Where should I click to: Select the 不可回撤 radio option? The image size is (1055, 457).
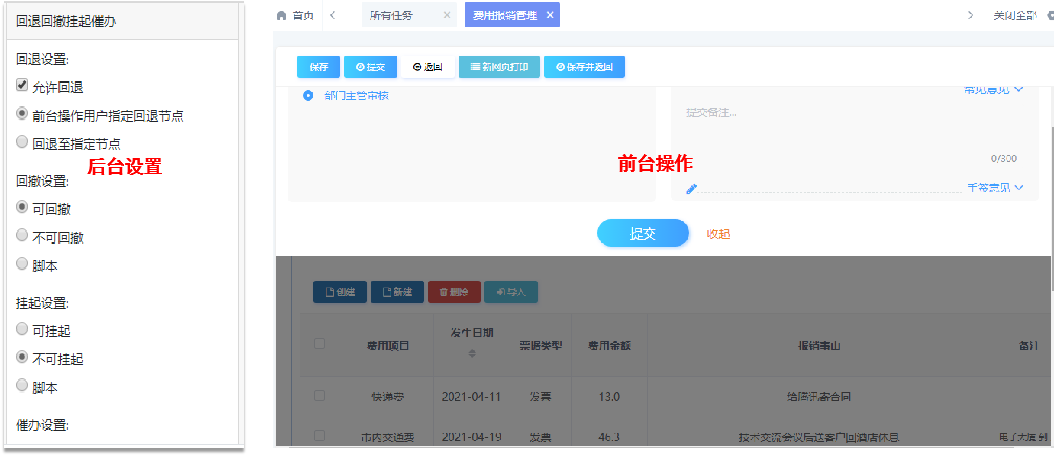pyautogui.click(x=22, y=236)
